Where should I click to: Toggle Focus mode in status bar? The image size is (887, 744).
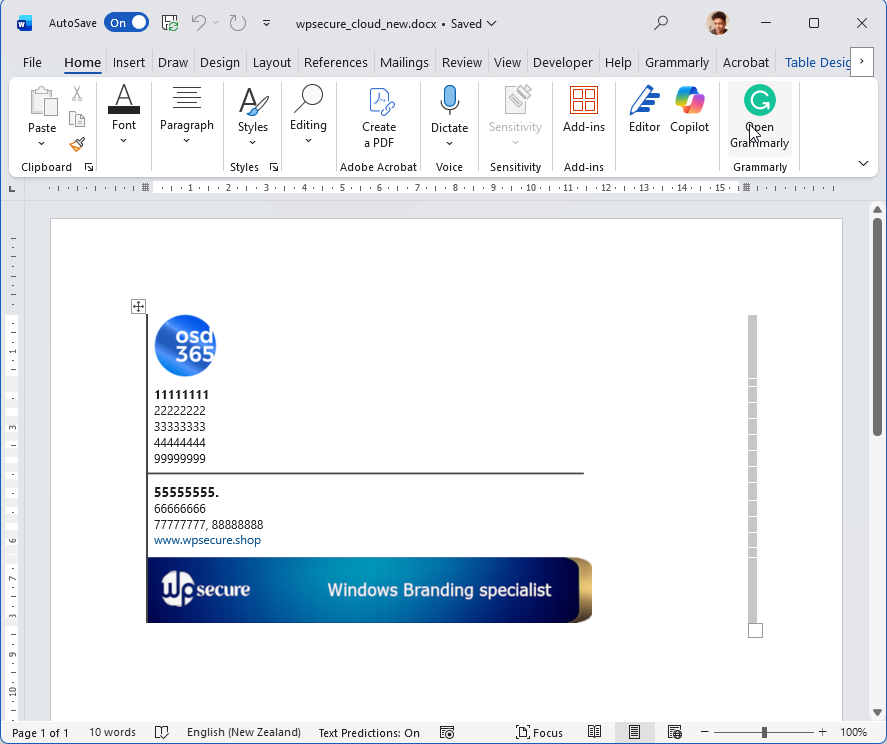(539, 732)
